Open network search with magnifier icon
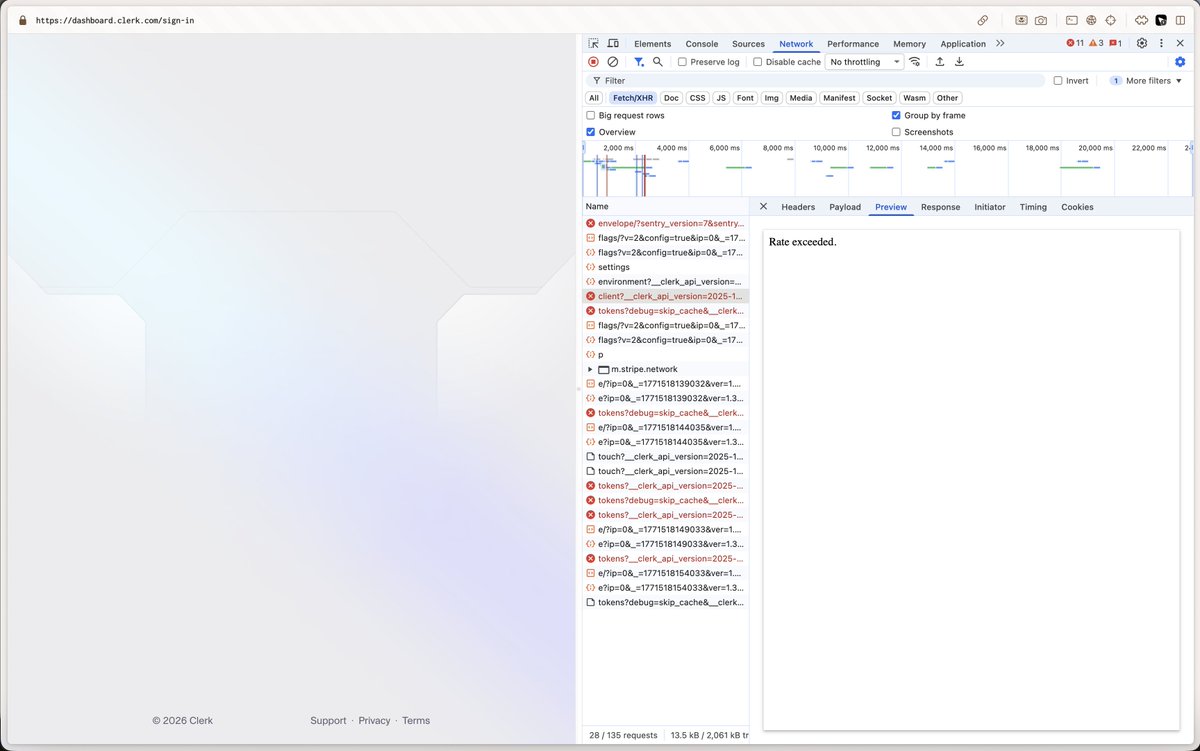Screen dimensions: 1200x751 pyautogui.click(x=658, y=62)
